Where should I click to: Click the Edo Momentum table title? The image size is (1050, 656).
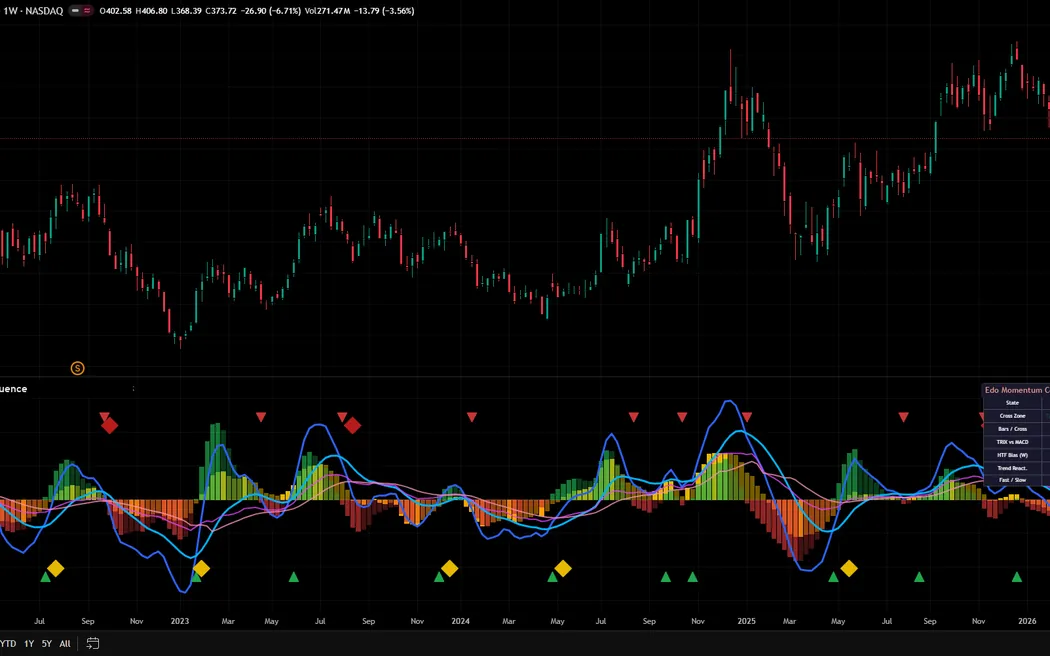(1017, 390)
